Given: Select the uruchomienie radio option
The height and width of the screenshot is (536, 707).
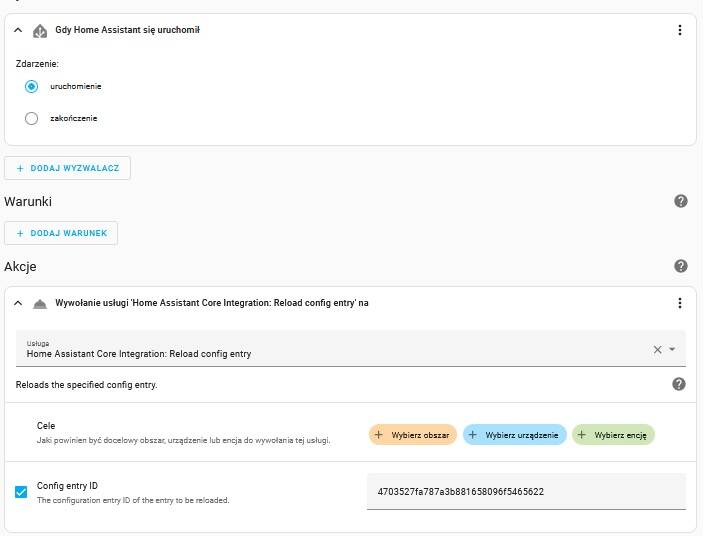Looking at the screenshot, I should (32, 86).
